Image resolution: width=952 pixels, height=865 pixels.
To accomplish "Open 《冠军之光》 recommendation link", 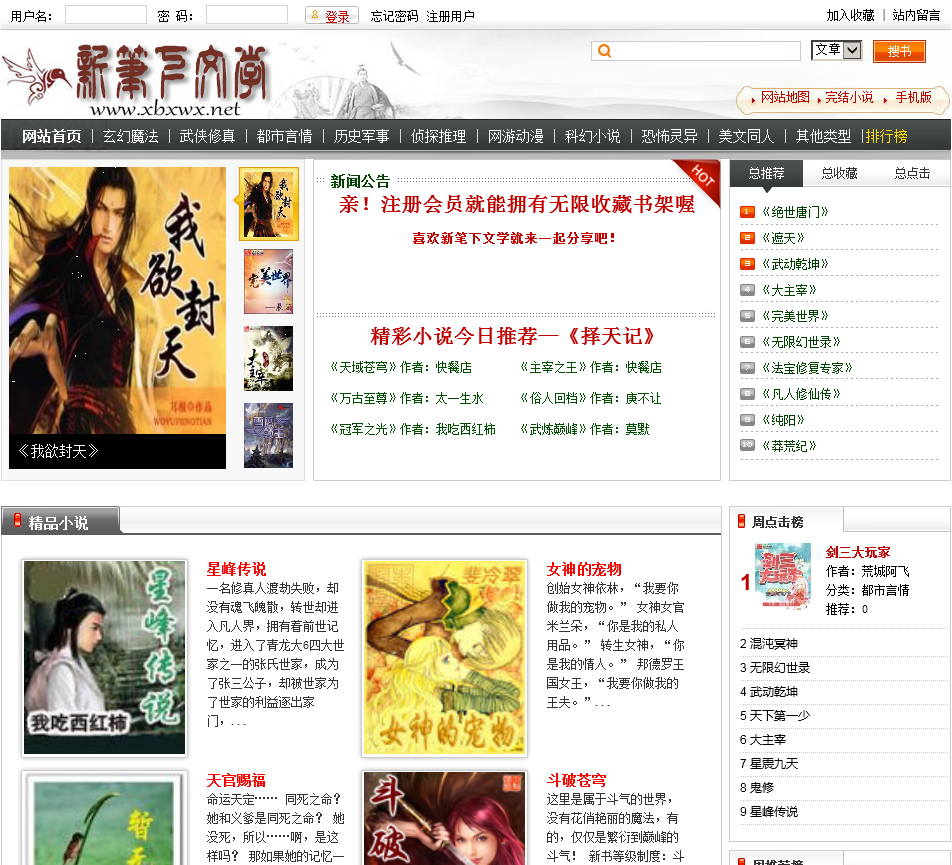I will pos(363,429).
